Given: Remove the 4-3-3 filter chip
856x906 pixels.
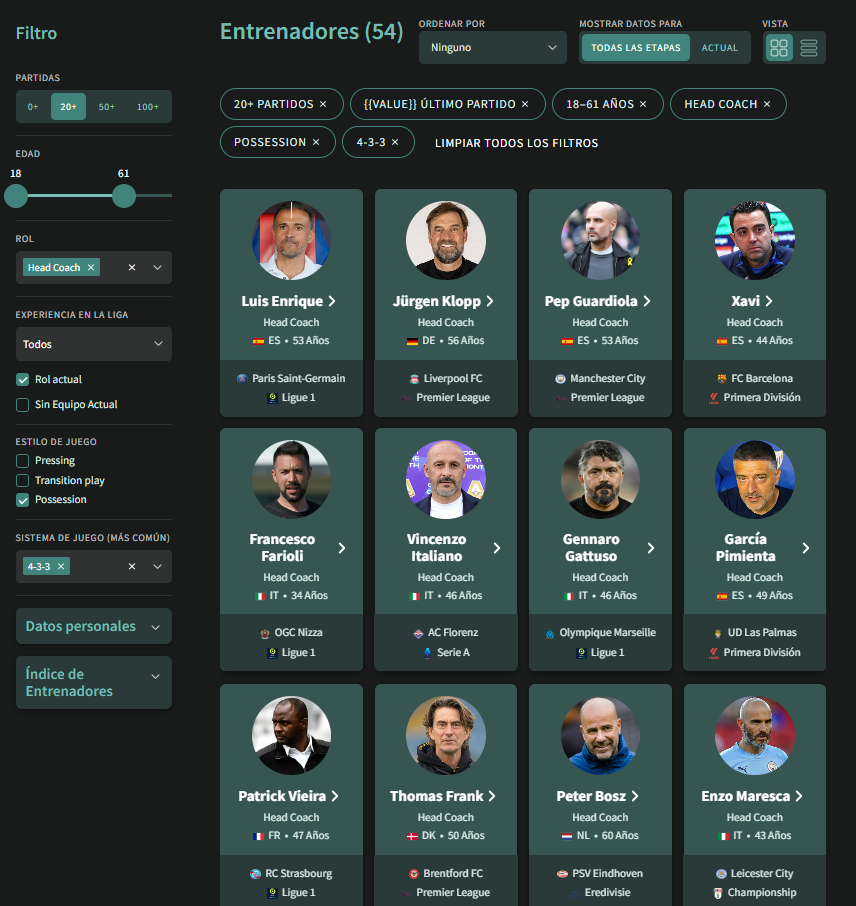Looking at the screenshot, I should [x=395, y=142].
